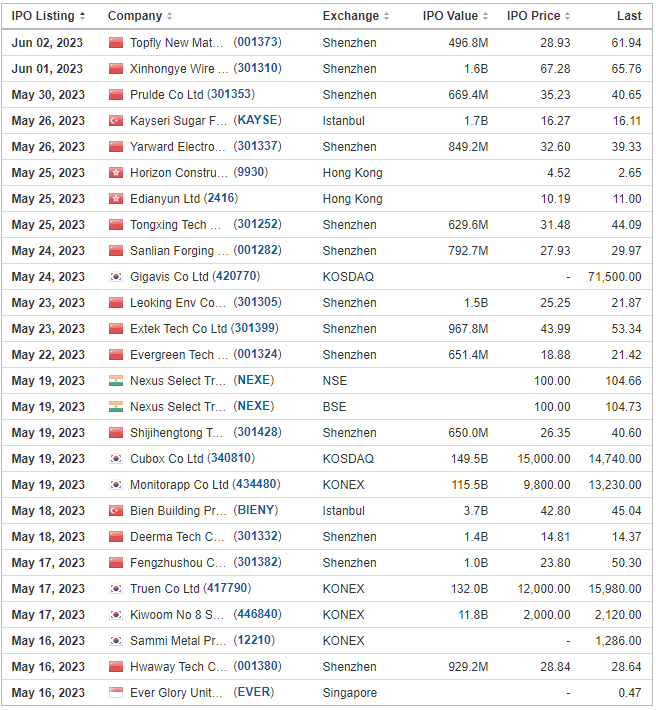Click the Last column header

(x=629, y=16)
